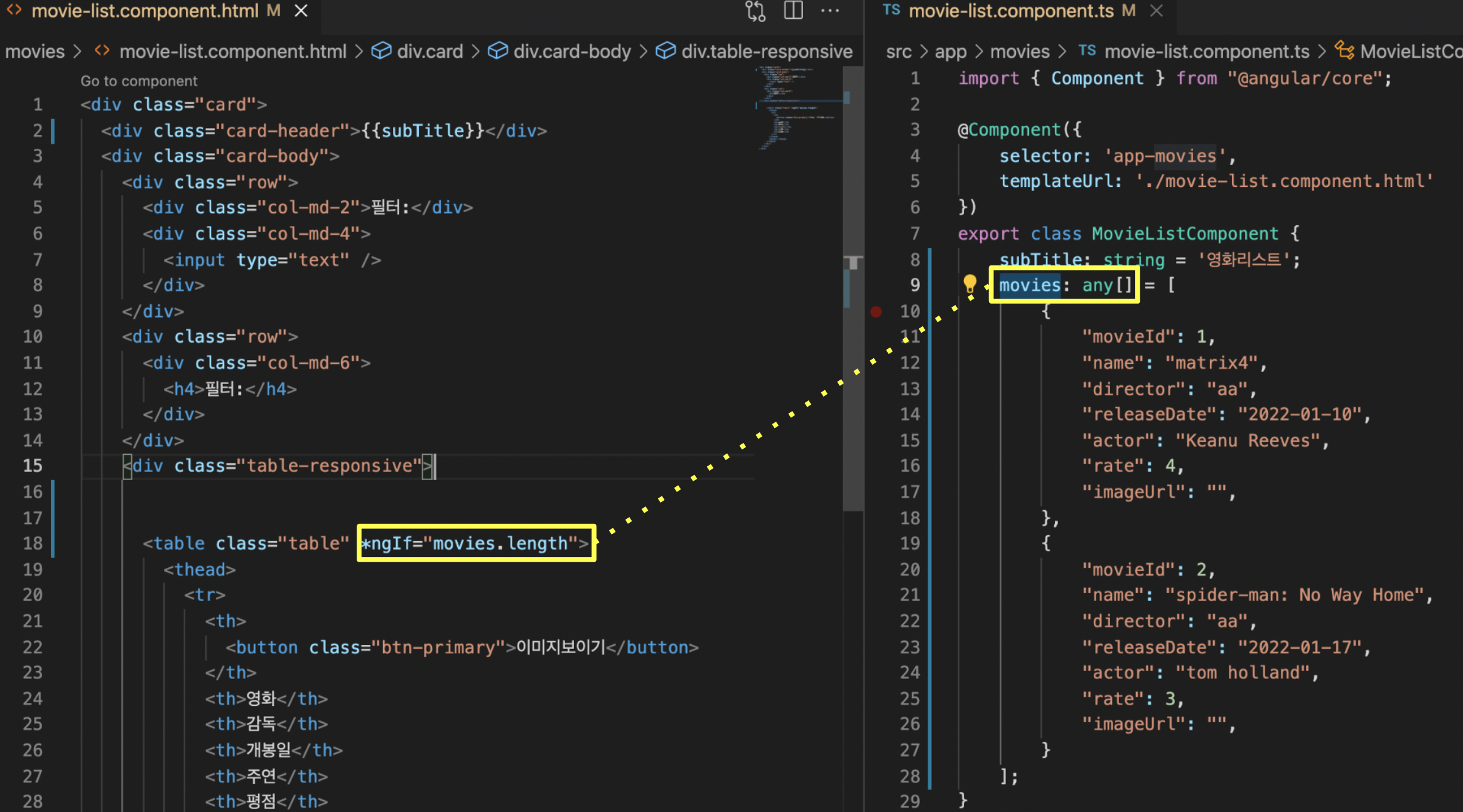The width and height of the screenshot is (1463, 812).
Task: Click div.card-body cube icon in breadcrumb
Action: [498, 51]
